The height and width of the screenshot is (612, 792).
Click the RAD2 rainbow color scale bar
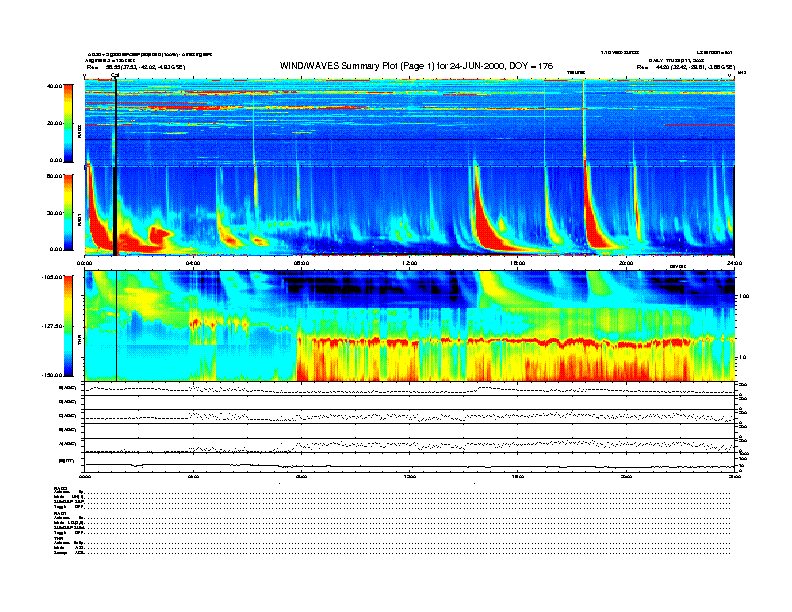click(68, 123)
